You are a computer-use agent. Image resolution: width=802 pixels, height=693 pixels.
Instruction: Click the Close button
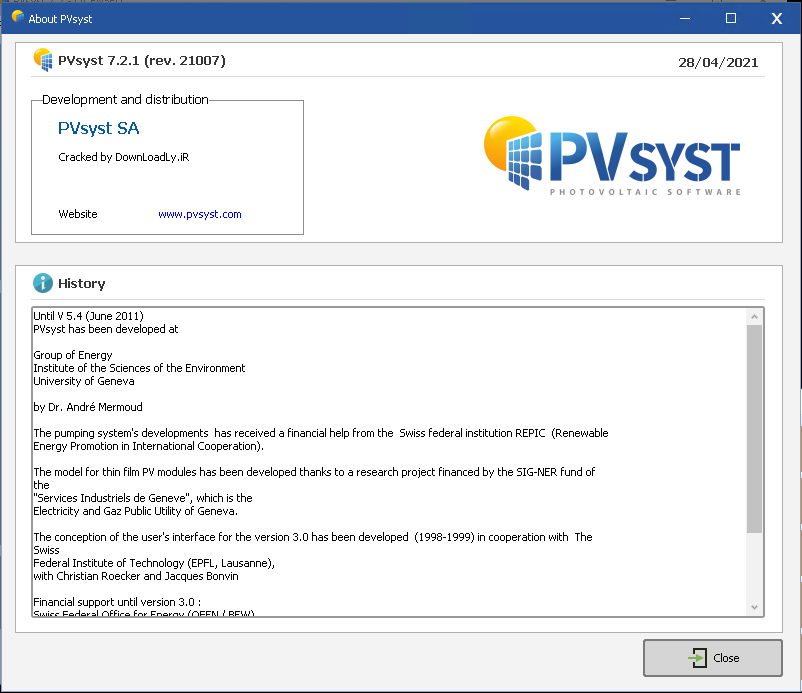coord(712,658)
